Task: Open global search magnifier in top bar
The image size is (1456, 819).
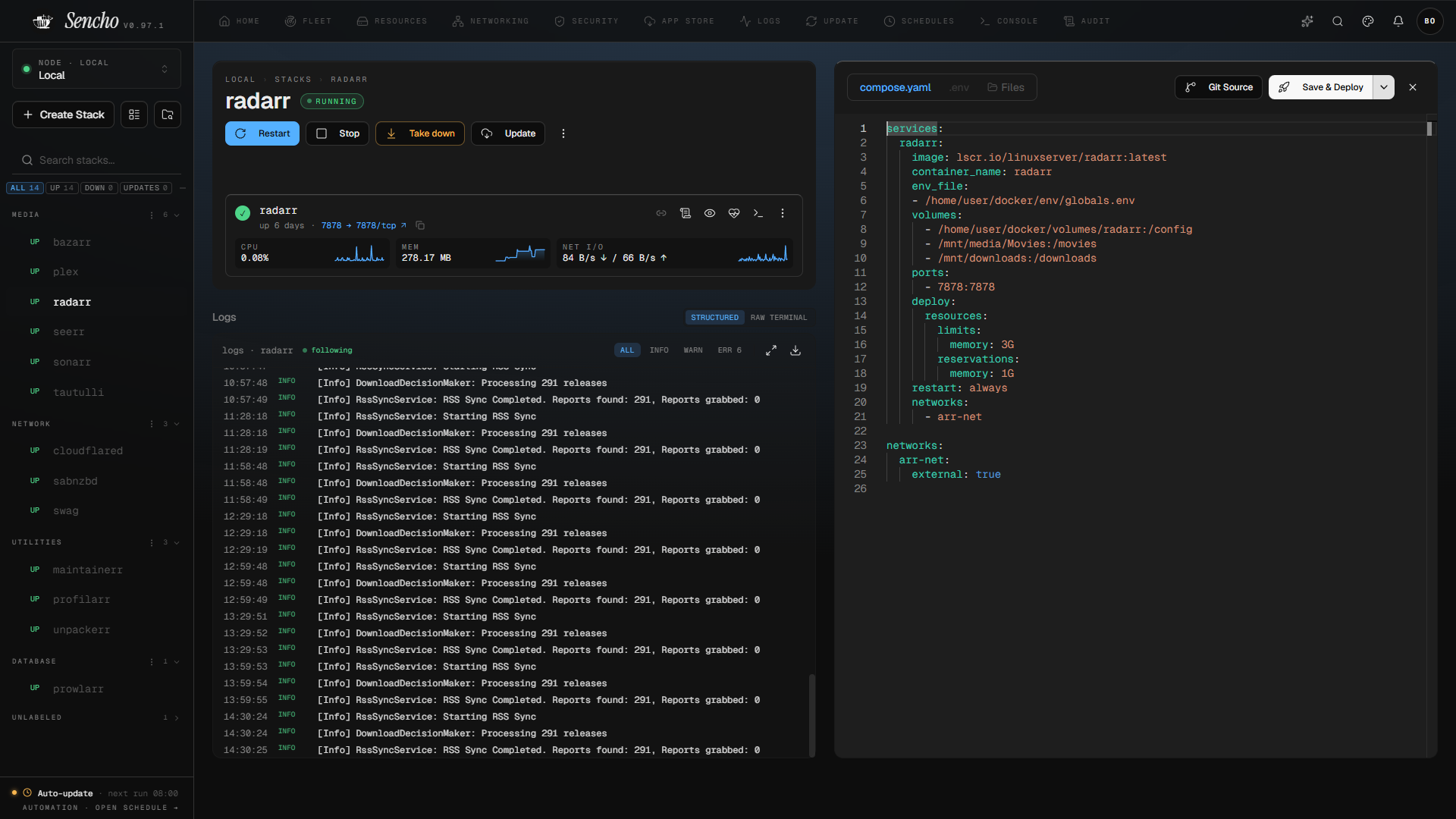Action: coord(1338,21)
